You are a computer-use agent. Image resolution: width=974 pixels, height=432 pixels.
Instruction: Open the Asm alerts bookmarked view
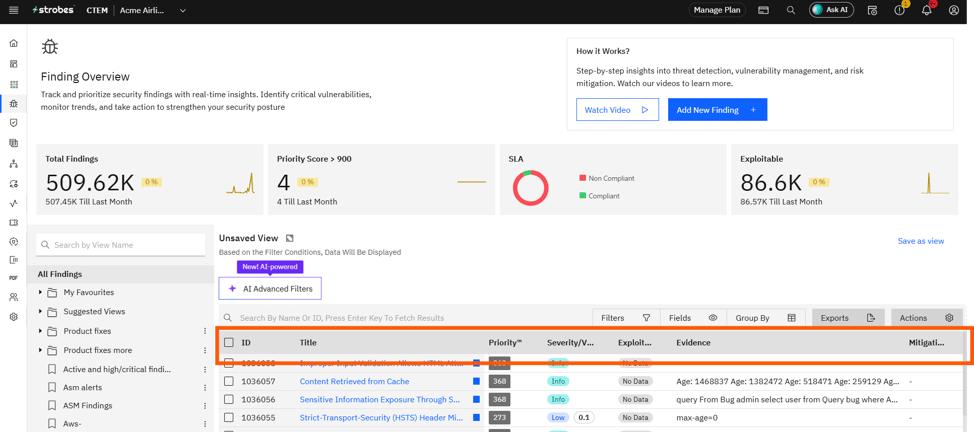(83, 387)
